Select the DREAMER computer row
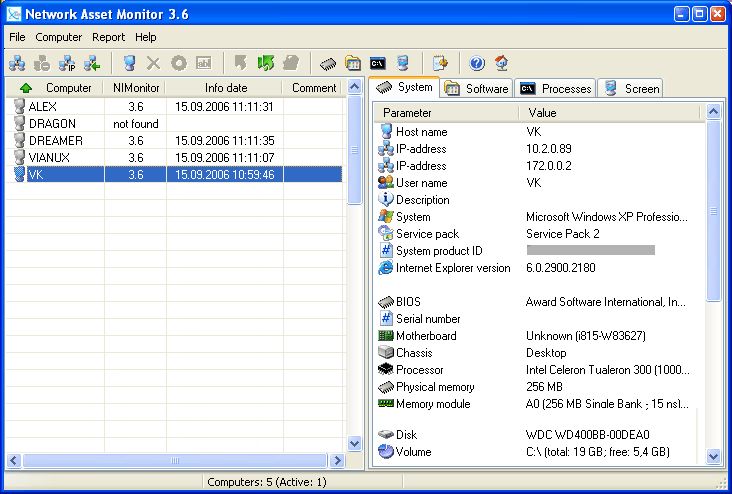Image resolution: width=732 pixels, height=494 pixels. coord(55,141)
